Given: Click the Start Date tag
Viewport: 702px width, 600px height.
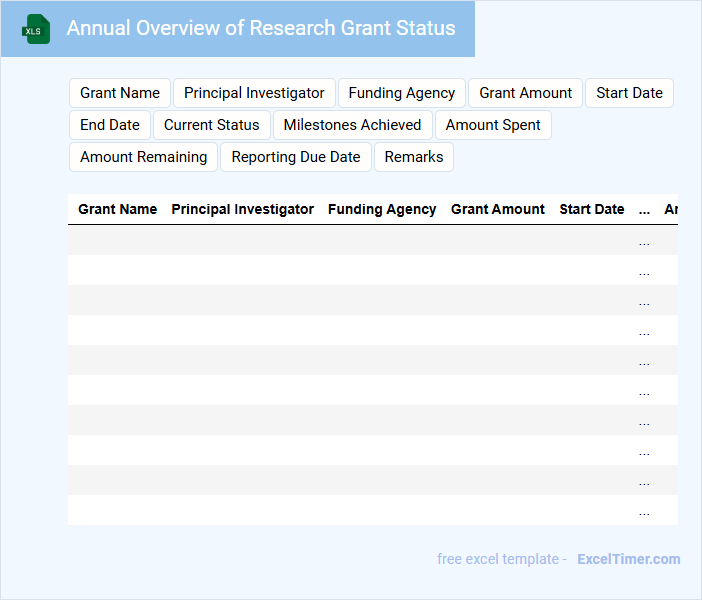Looking at the screenshot, I should (x=629, y=93).
